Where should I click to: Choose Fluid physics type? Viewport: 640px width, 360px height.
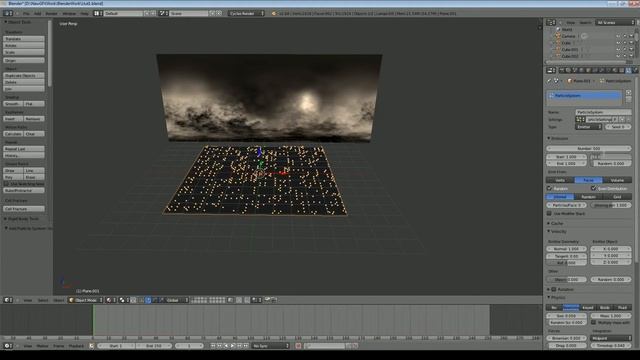click(x=622, y=307)
